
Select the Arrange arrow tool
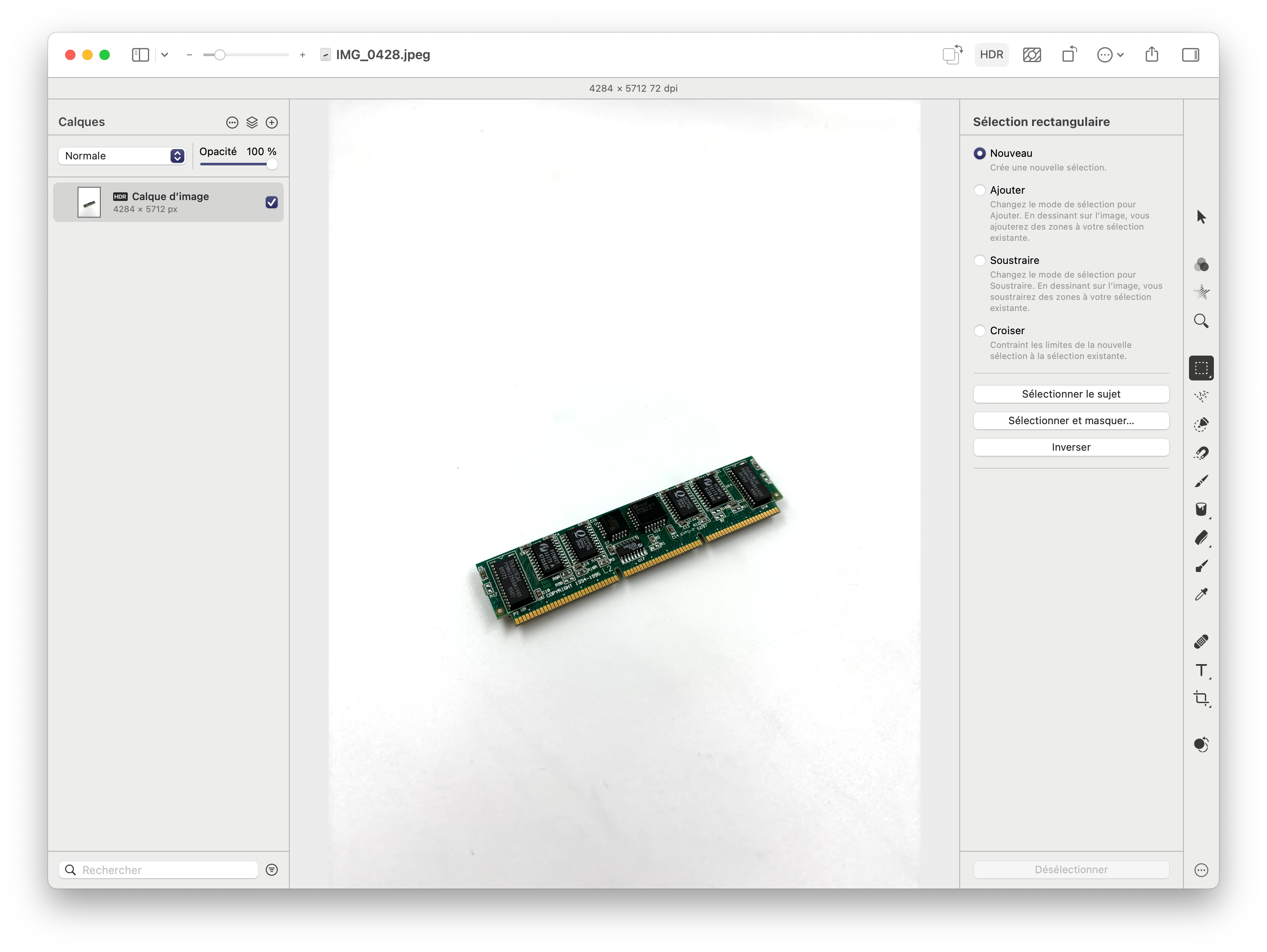[1201, 216]
